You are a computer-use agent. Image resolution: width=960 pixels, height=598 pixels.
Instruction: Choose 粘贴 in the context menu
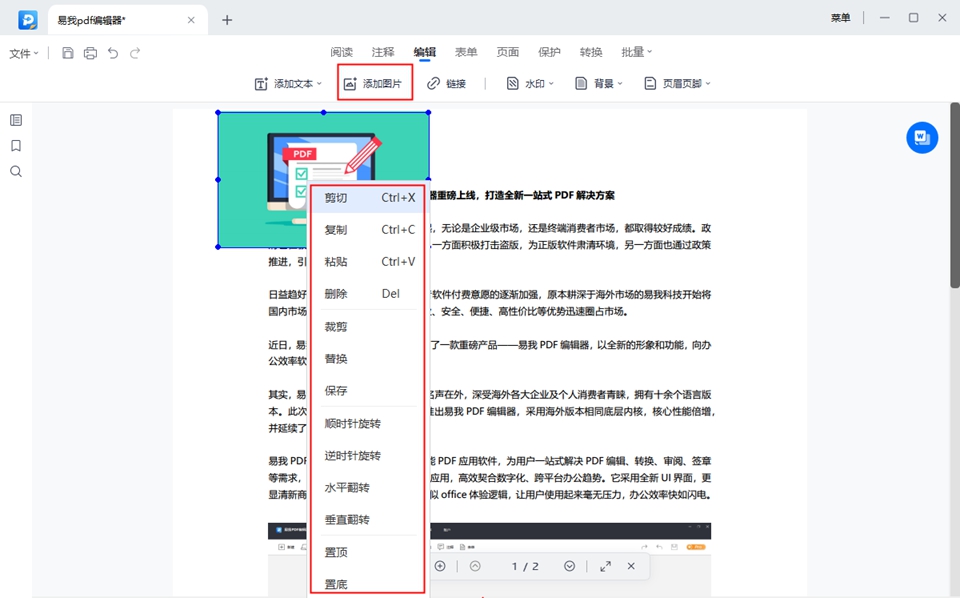(367, 261)
